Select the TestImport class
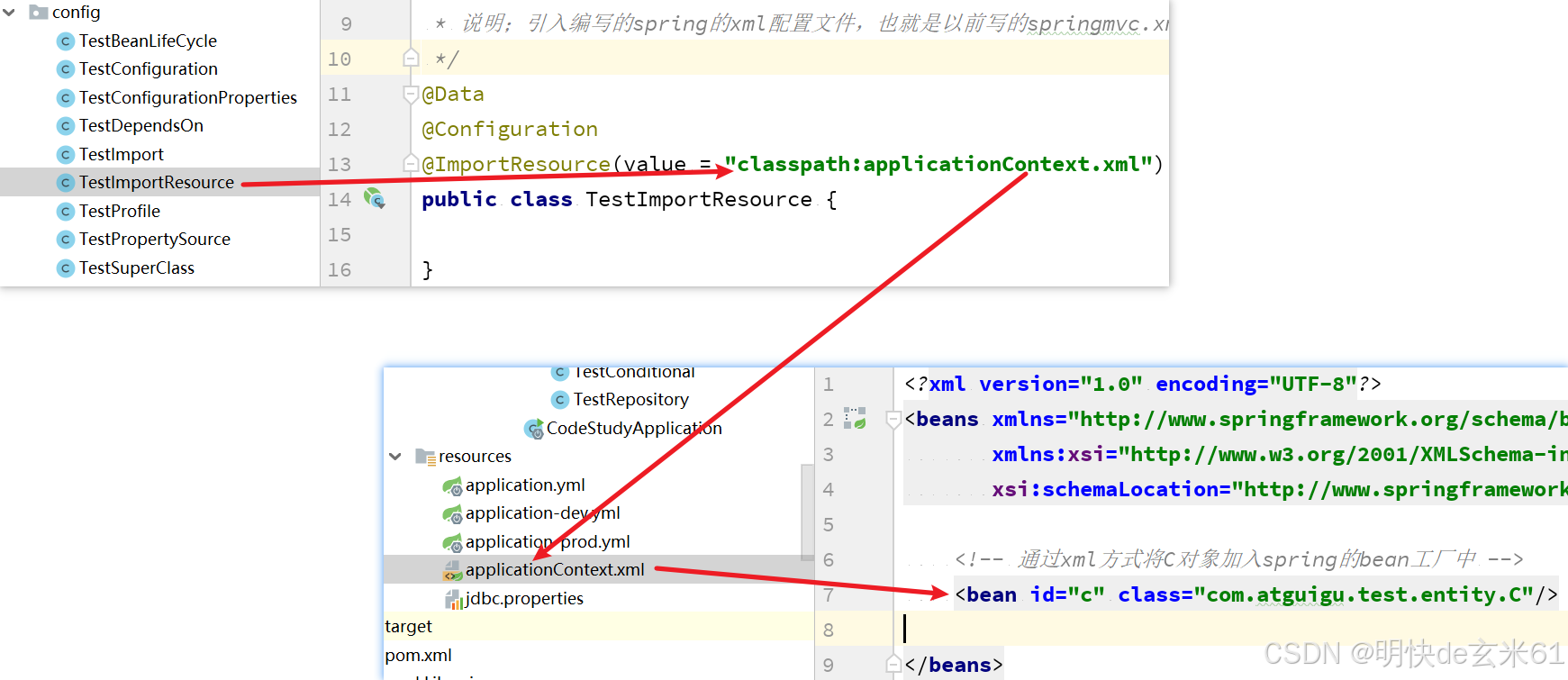Viewport: 1568px width, 680px height. coord(122,154)
